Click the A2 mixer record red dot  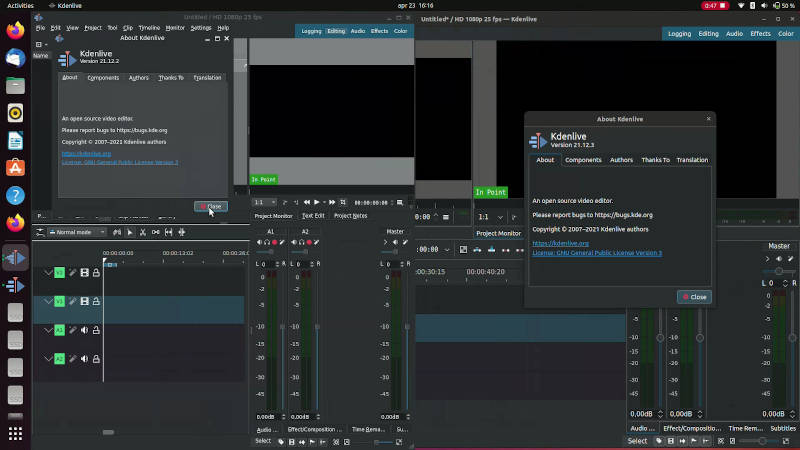309,242
